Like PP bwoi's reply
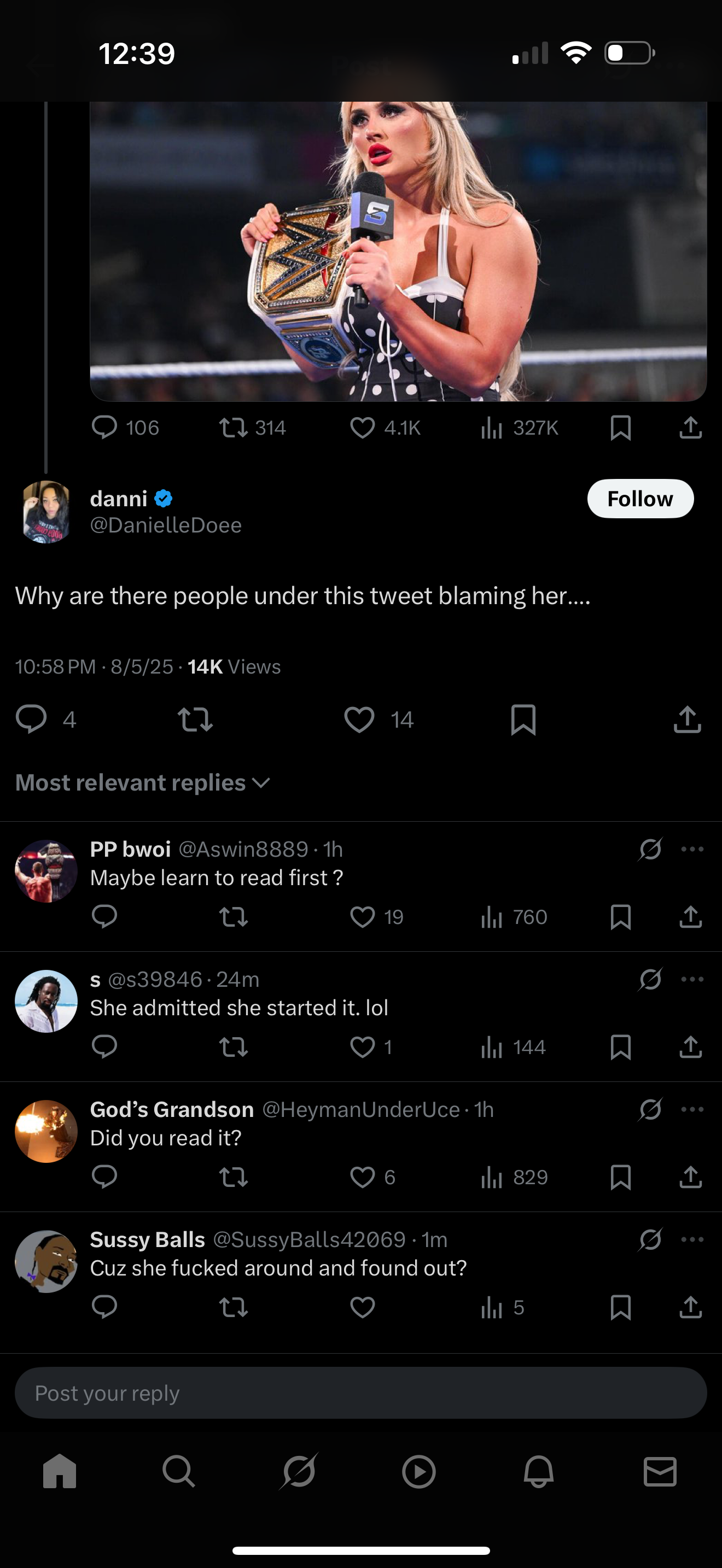The width and height of the screenshot is (722, 1568). point(363,917)
